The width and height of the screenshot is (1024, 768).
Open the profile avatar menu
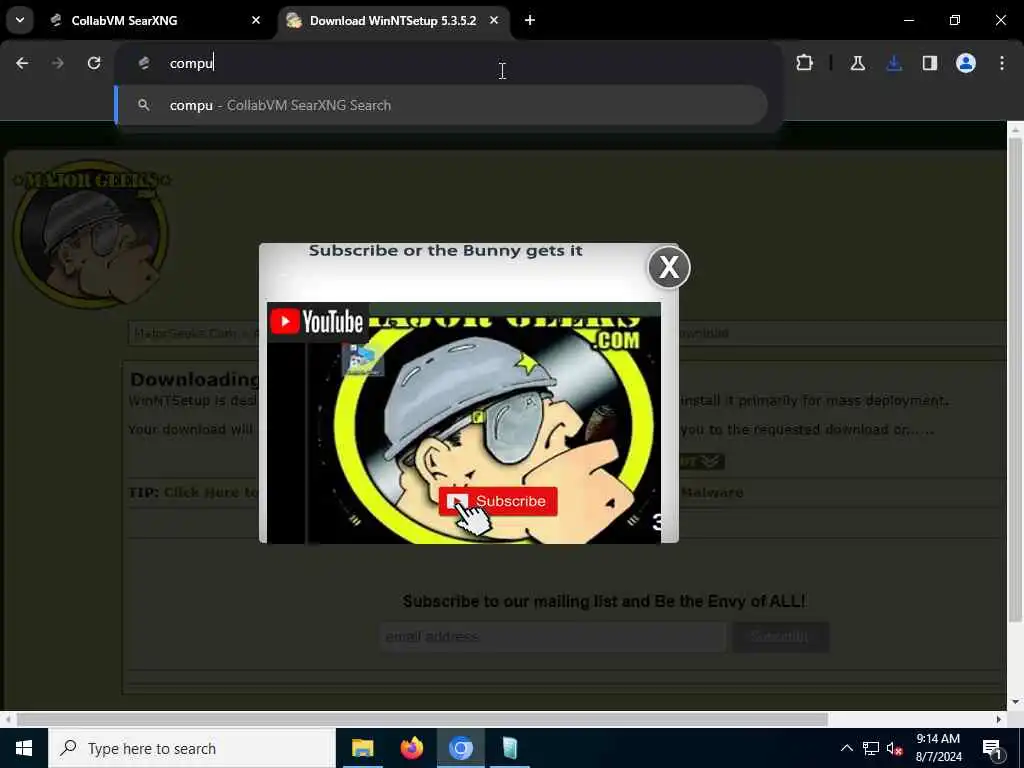coord(966,63)
